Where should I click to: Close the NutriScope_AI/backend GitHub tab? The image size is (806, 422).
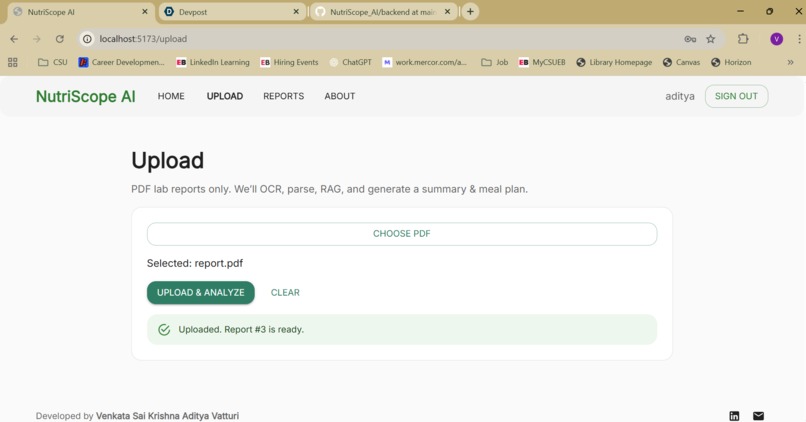[447, 11]
